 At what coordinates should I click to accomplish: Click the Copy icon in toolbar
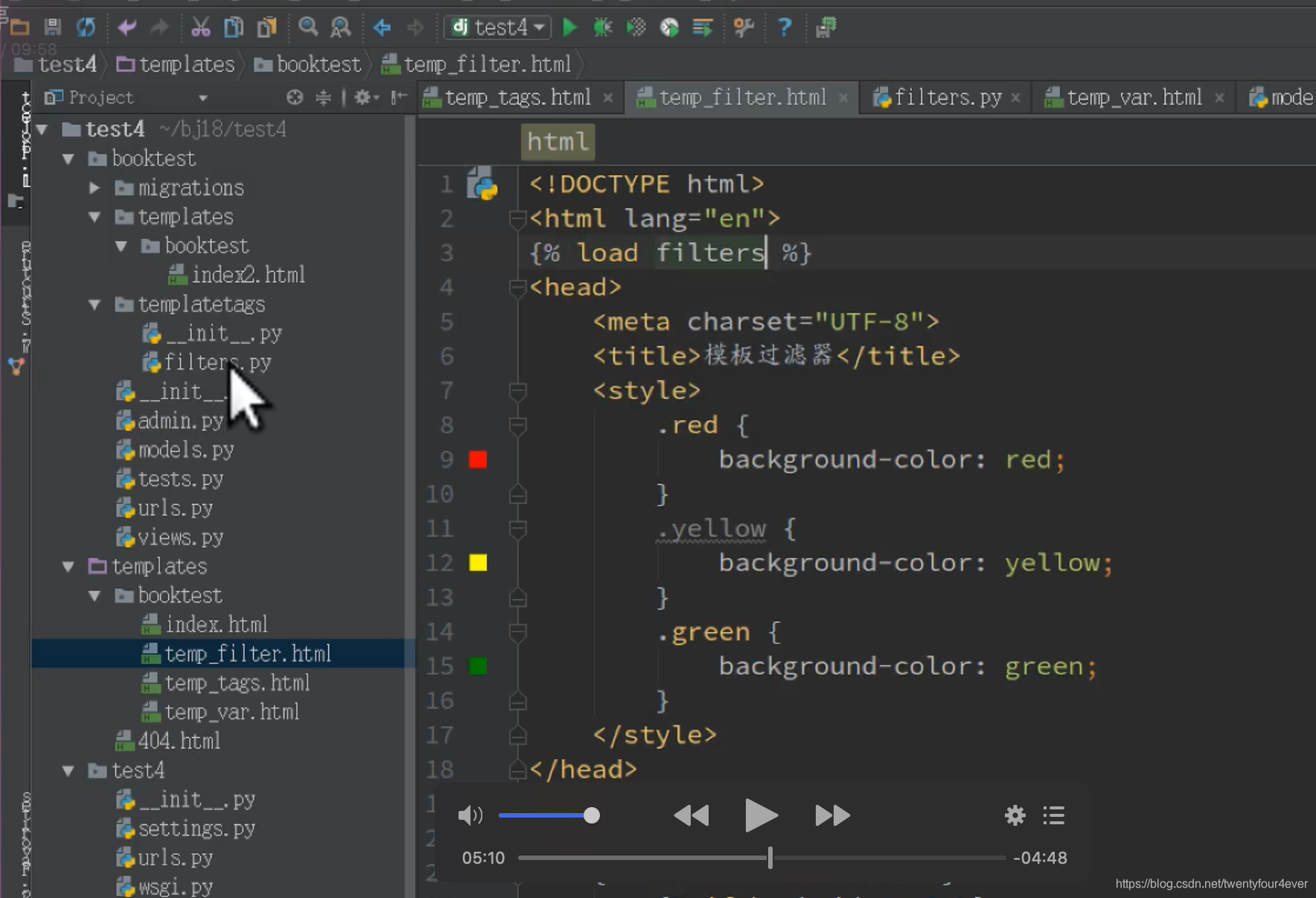[234, 28]
